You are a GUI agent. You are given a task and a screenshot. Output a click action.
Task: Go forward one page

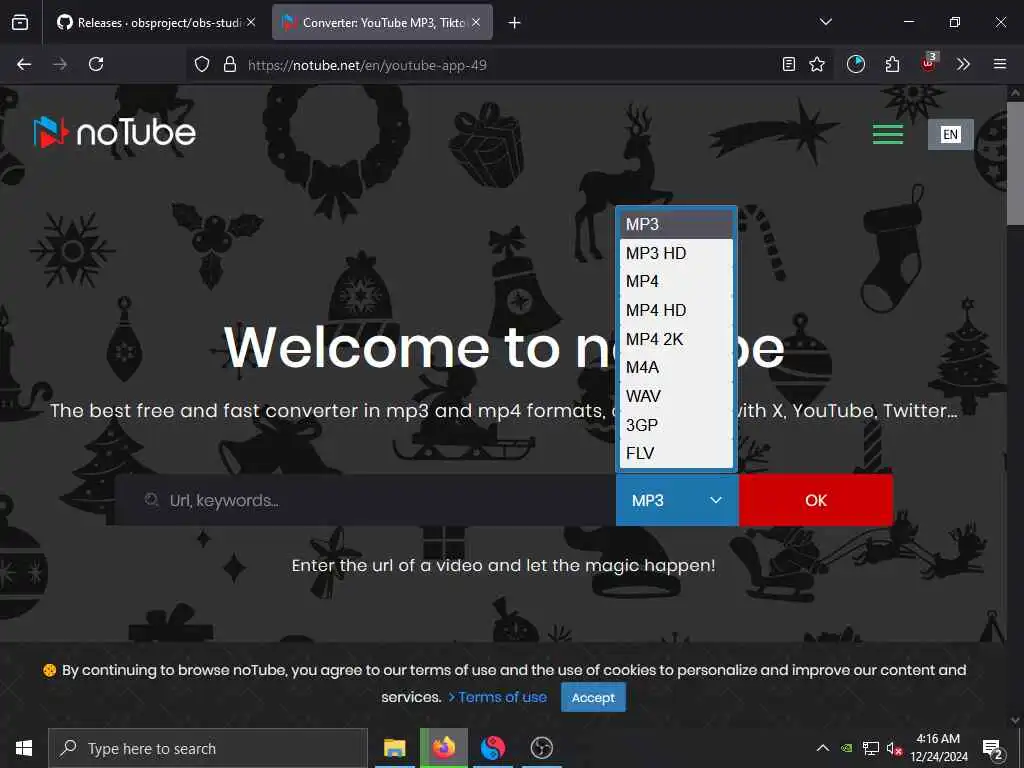(x=60, y=64)
